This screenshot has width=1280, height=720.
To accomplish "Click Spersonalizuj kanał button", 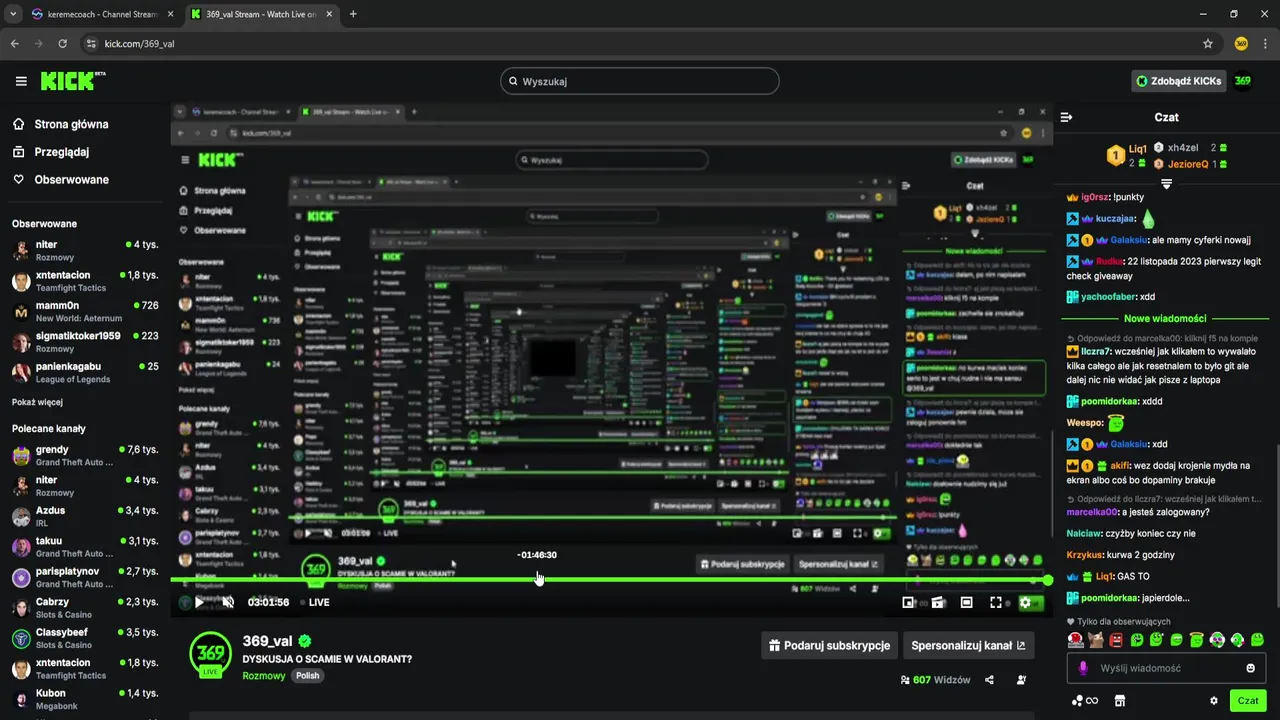I will coord(968,646).
